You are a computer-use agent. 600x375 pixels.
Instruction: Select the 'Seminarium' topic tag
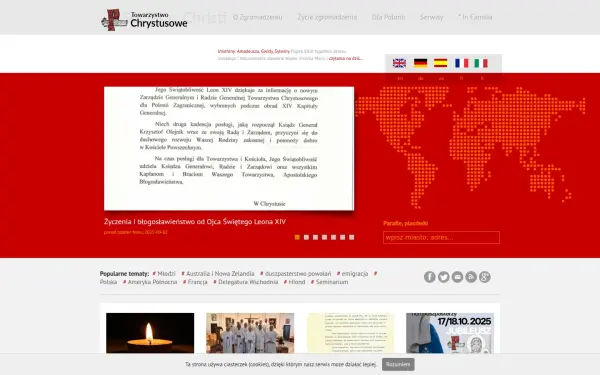[x=329, y=282]
